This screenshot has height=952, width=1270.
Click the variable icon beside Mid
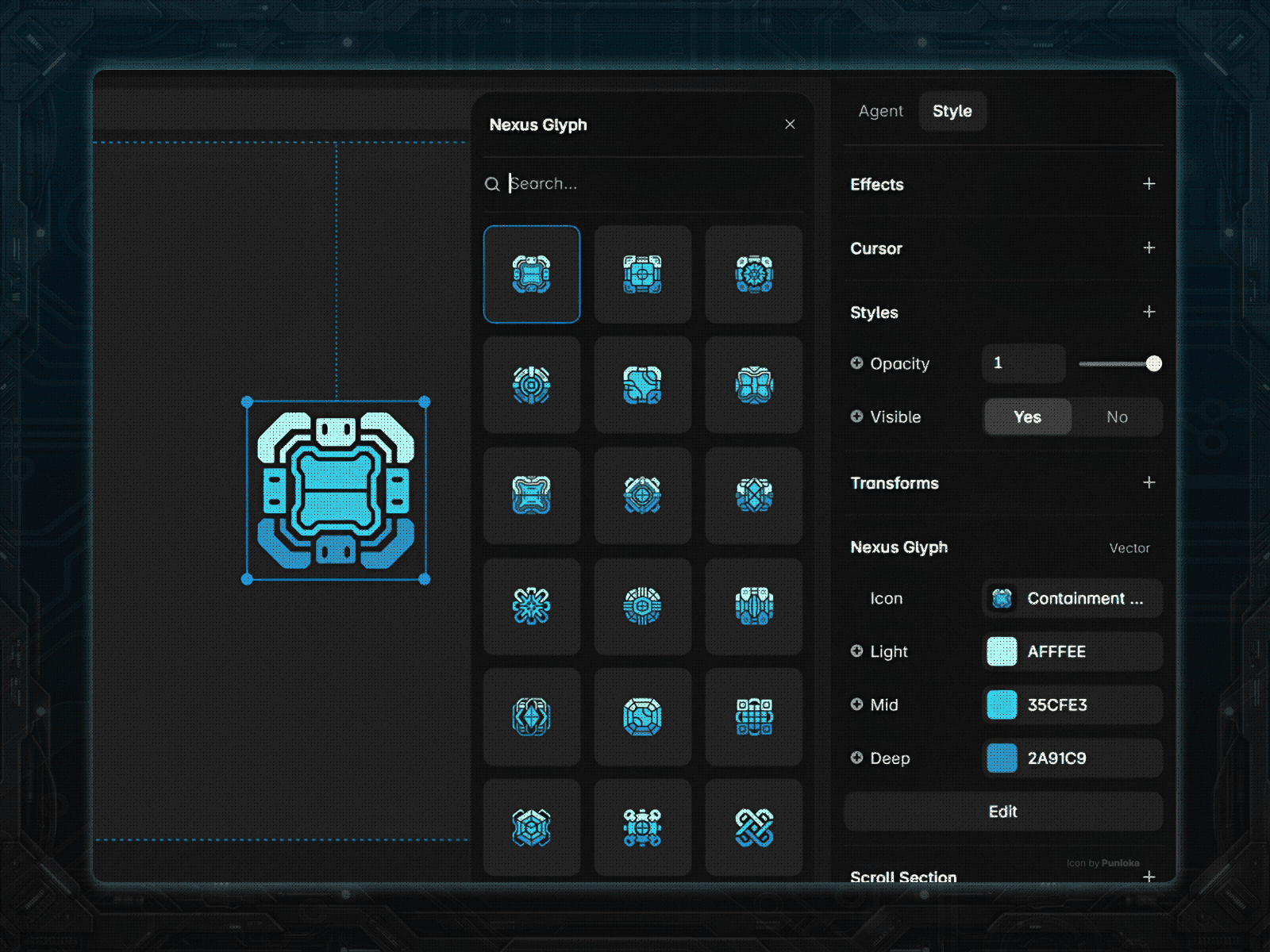click(x=856, y=704)
